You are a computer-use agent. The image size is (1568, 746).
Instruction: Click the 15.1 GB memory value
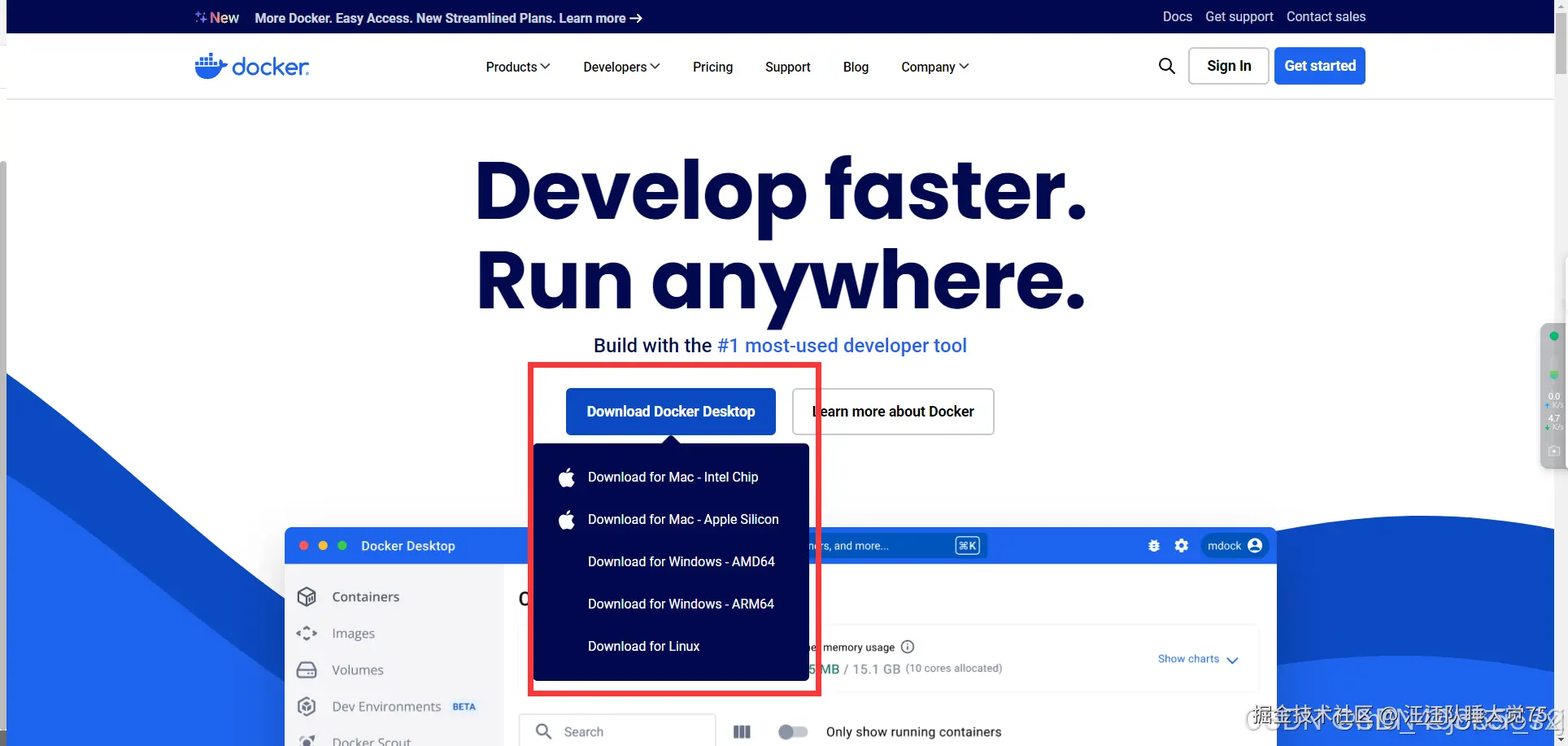click(877, 669)
